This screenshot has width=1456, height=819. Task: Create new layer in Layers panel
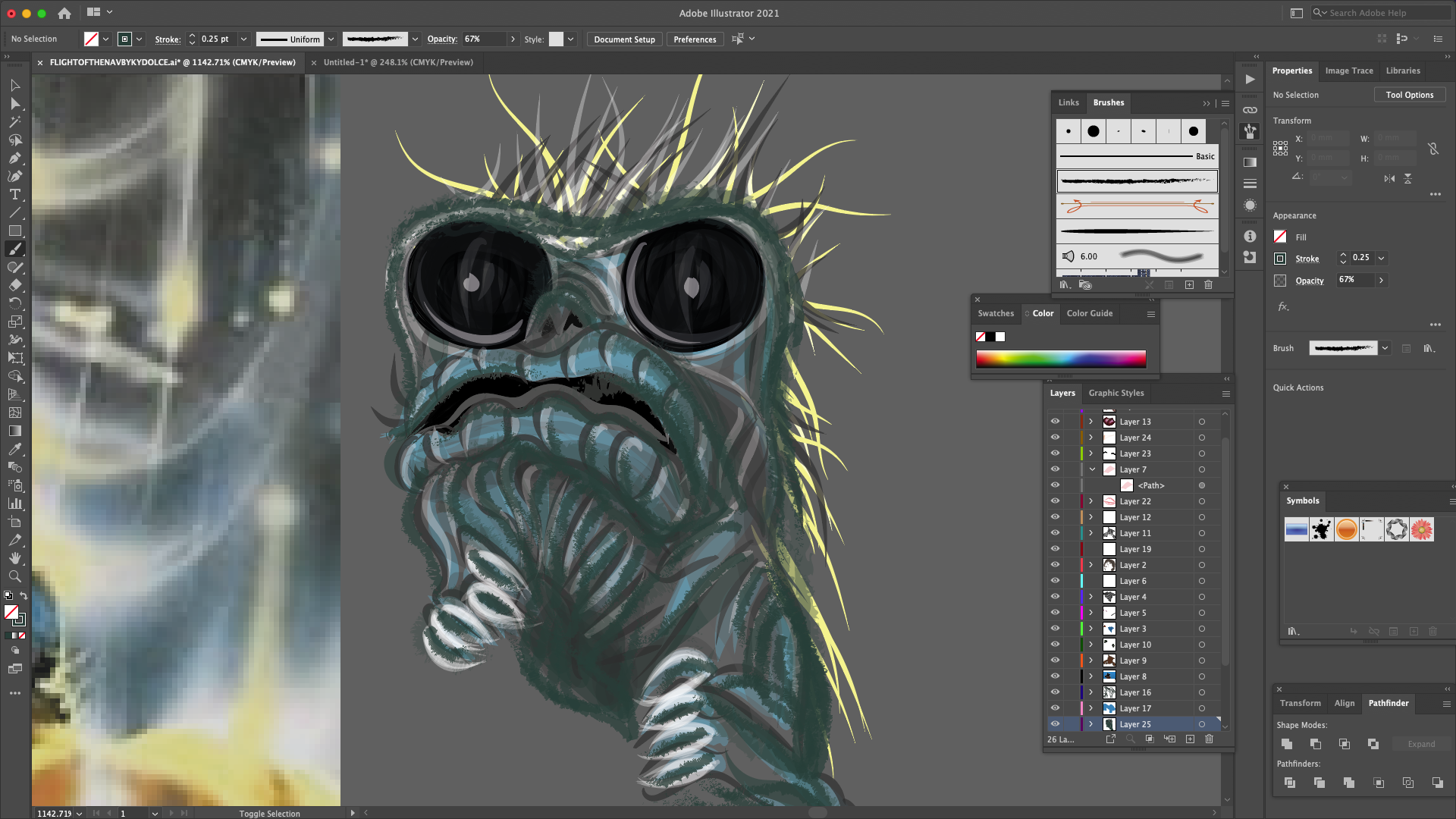click(1190, 739)
